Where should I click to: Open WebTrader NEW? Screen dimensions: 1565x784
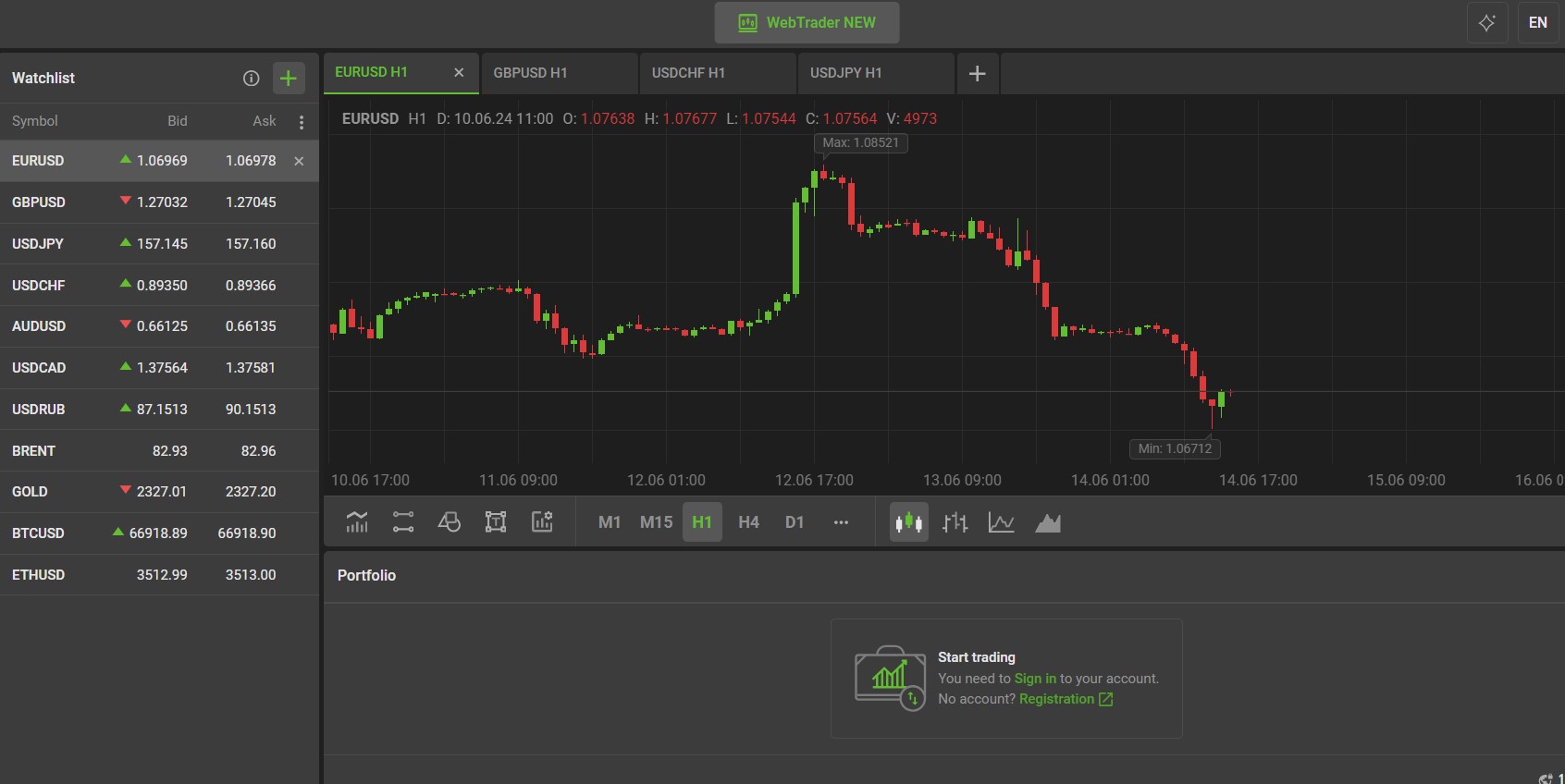click(807, 22)
